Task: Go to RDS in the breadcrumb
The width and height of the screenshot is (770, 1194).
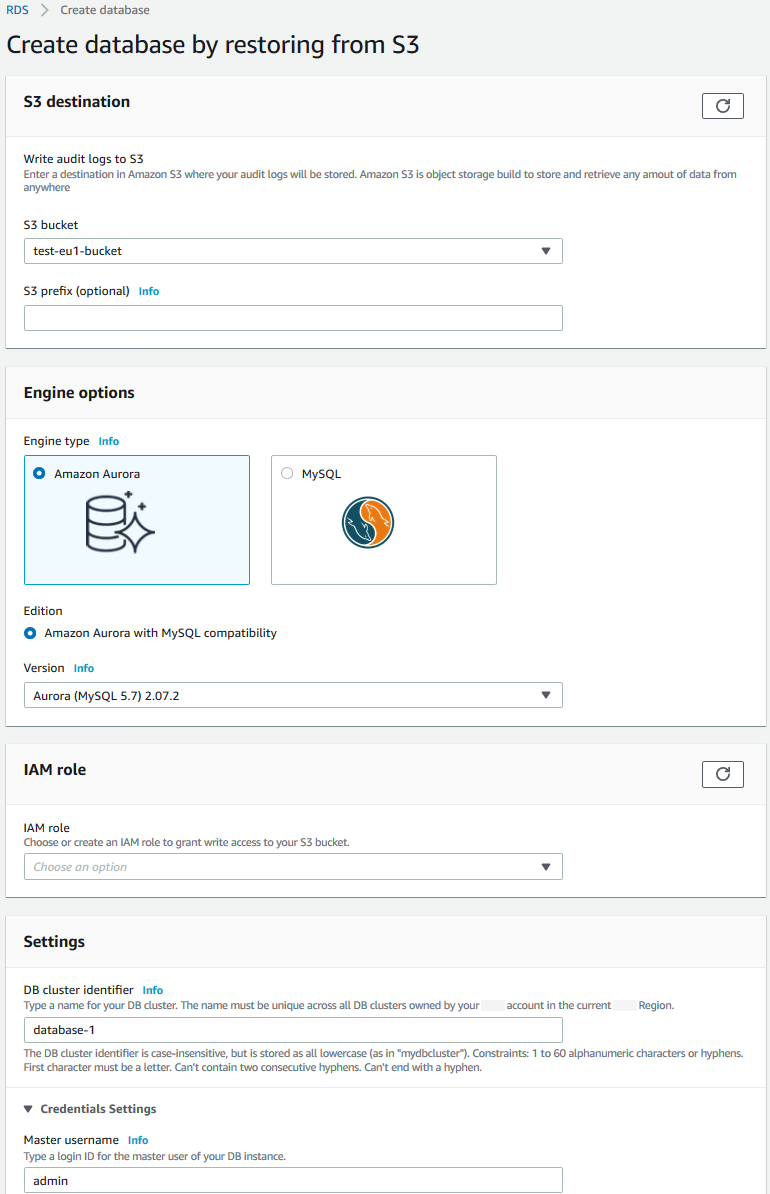Action: click(x=17, y=10)
